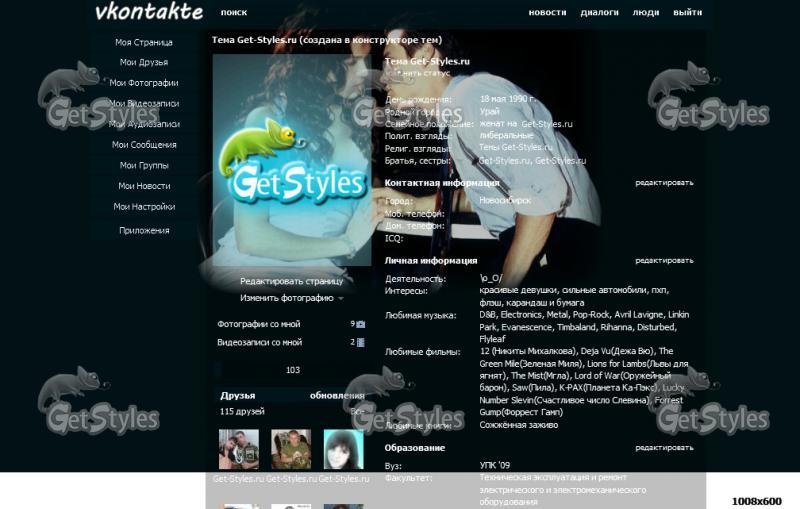Click the birthday 18 мая 1990 г.

(508, 99)
